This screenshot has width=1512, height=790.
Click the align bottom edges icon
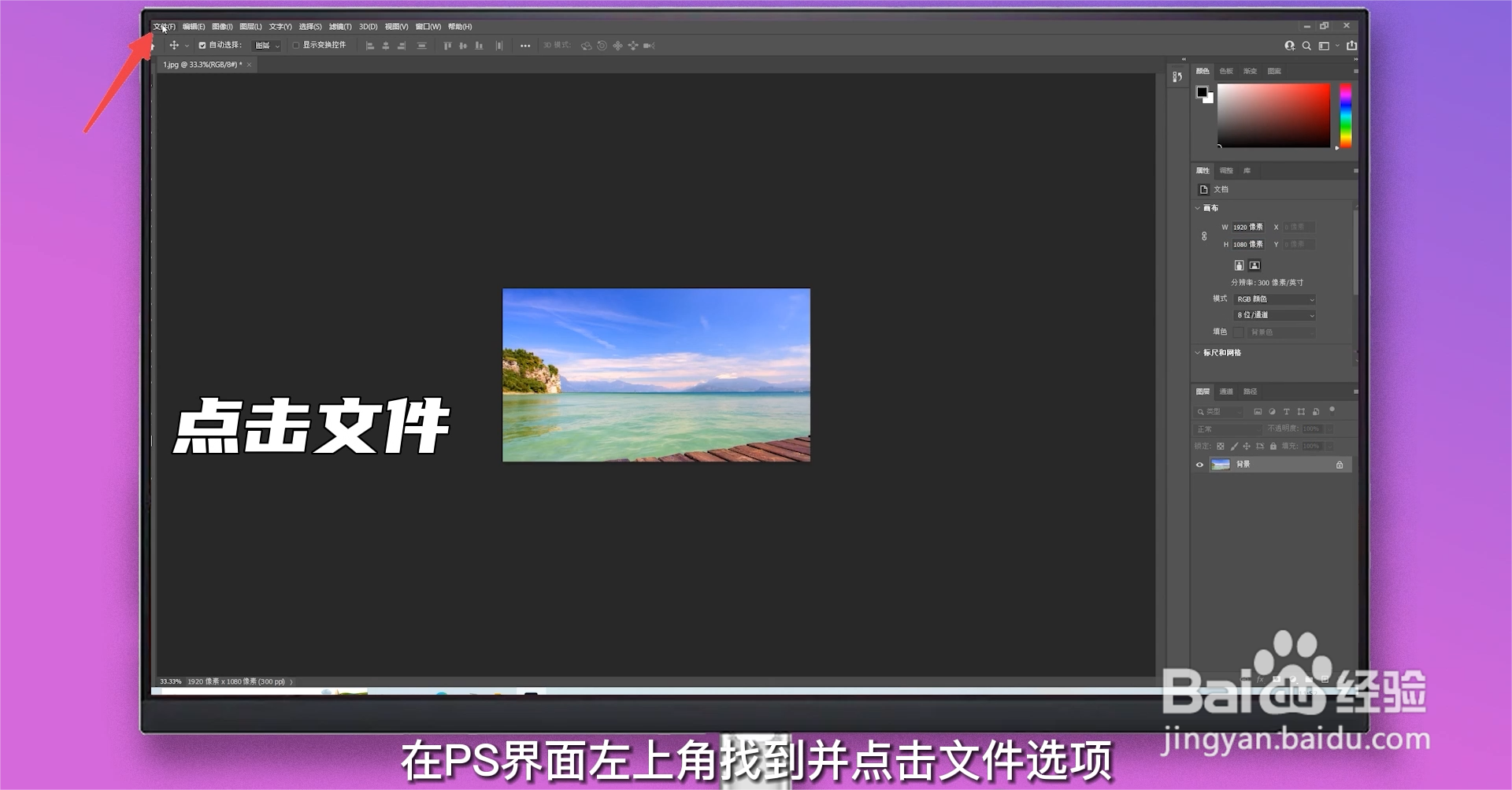coord(479,46)
